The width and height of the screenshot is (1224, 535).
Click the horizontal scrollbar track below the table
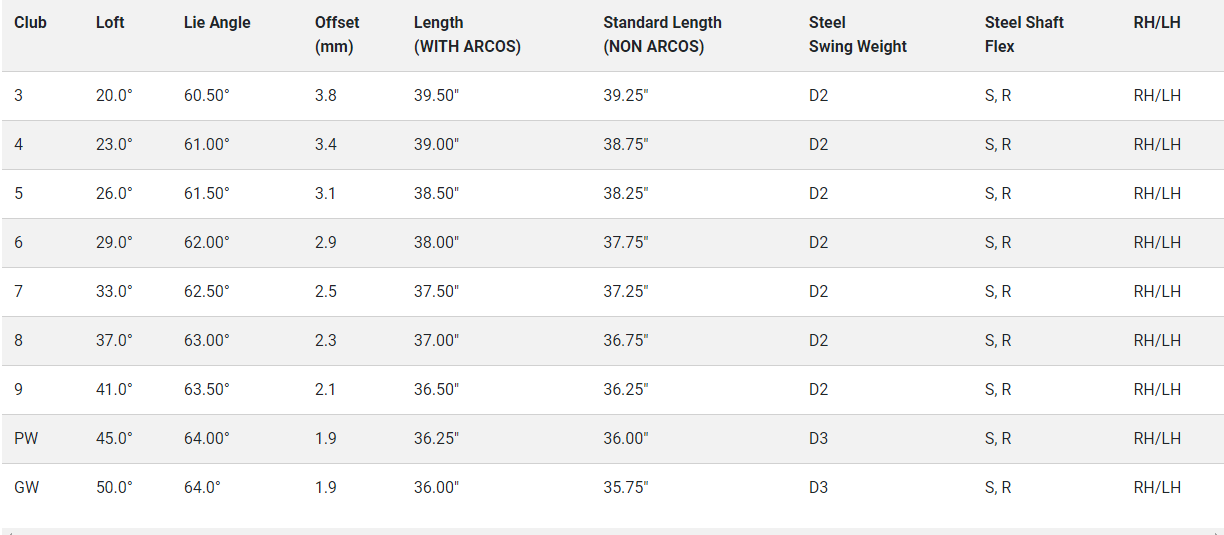(x=612, y=531)
